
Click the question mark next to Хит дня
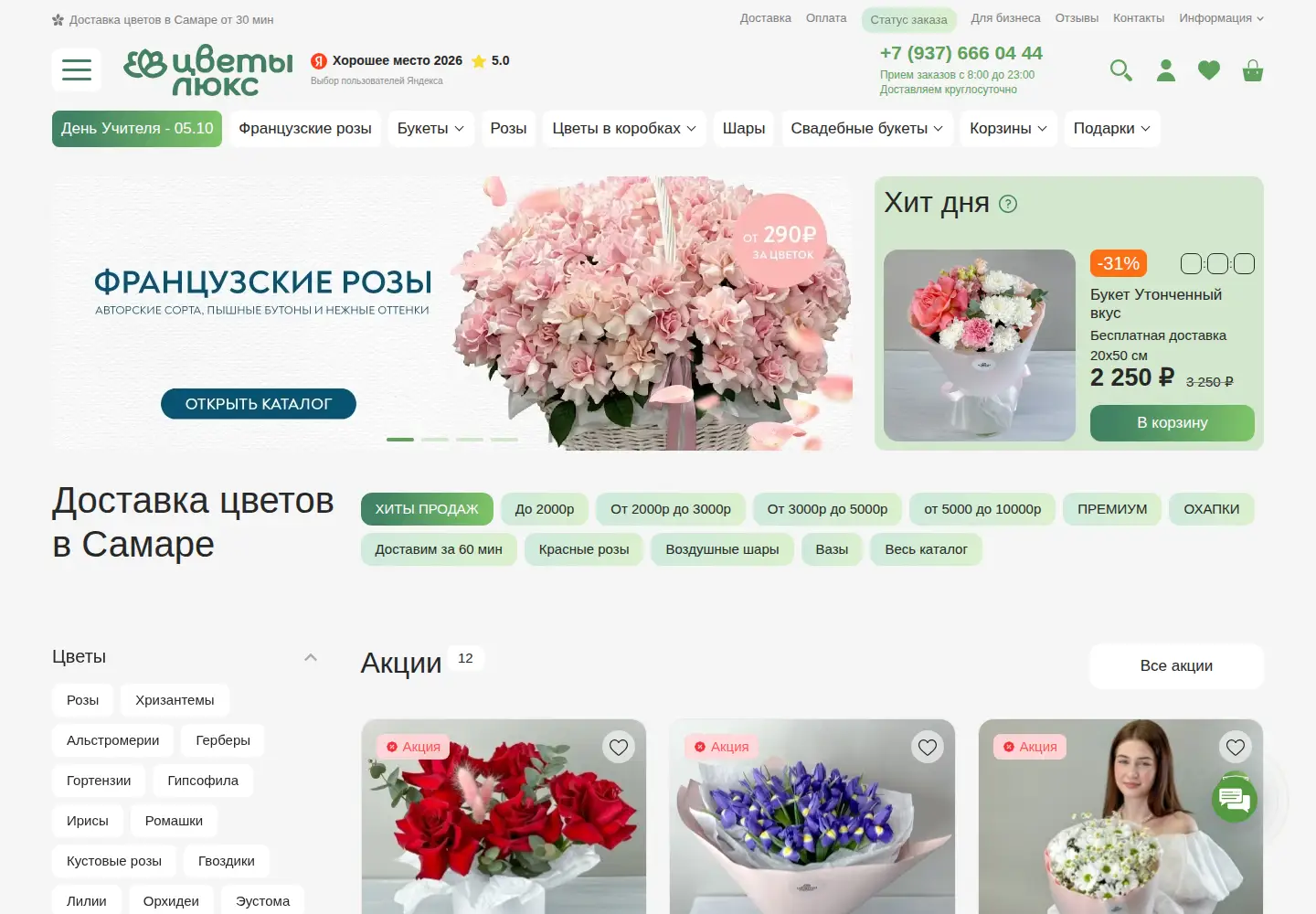pos(1008,204)
